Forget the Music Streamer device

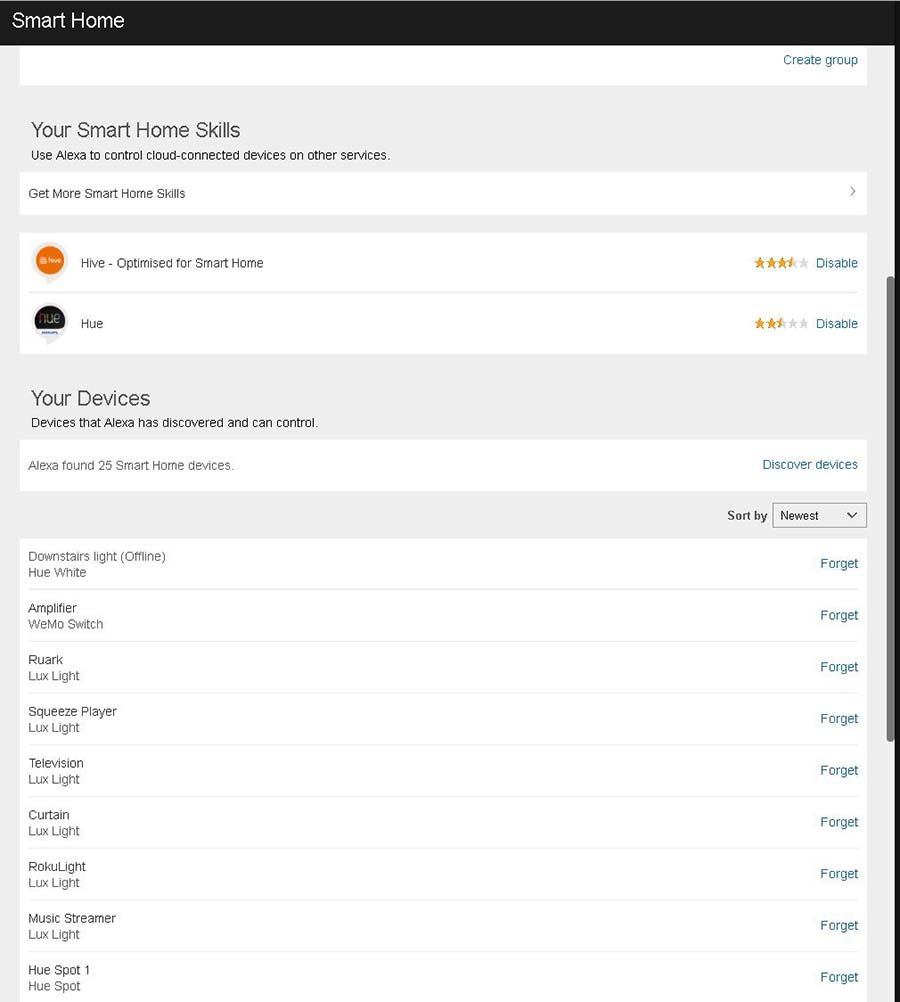839,925
